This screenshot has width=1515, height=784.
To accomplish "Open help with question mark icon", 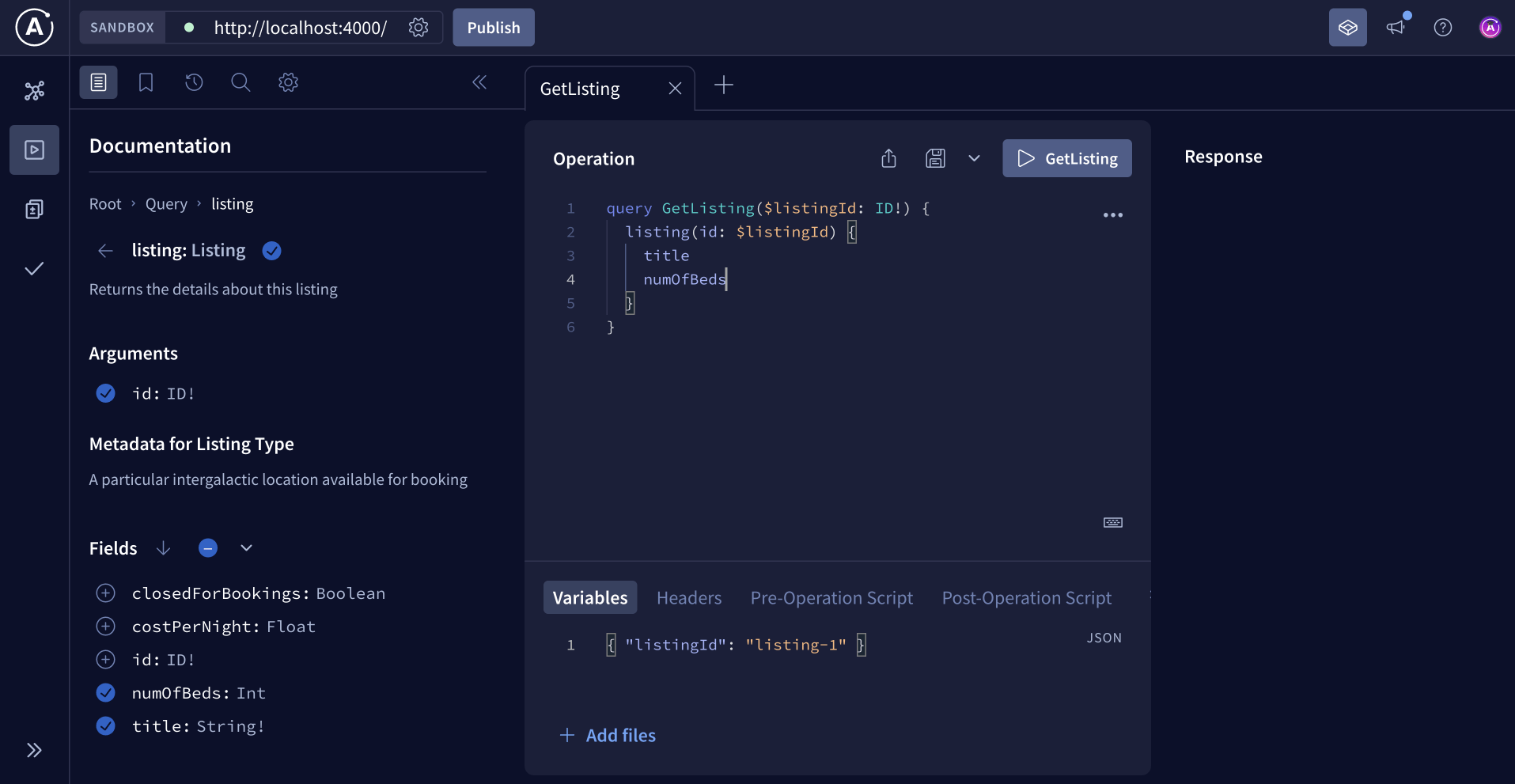I will click(x=1443, y=27).
